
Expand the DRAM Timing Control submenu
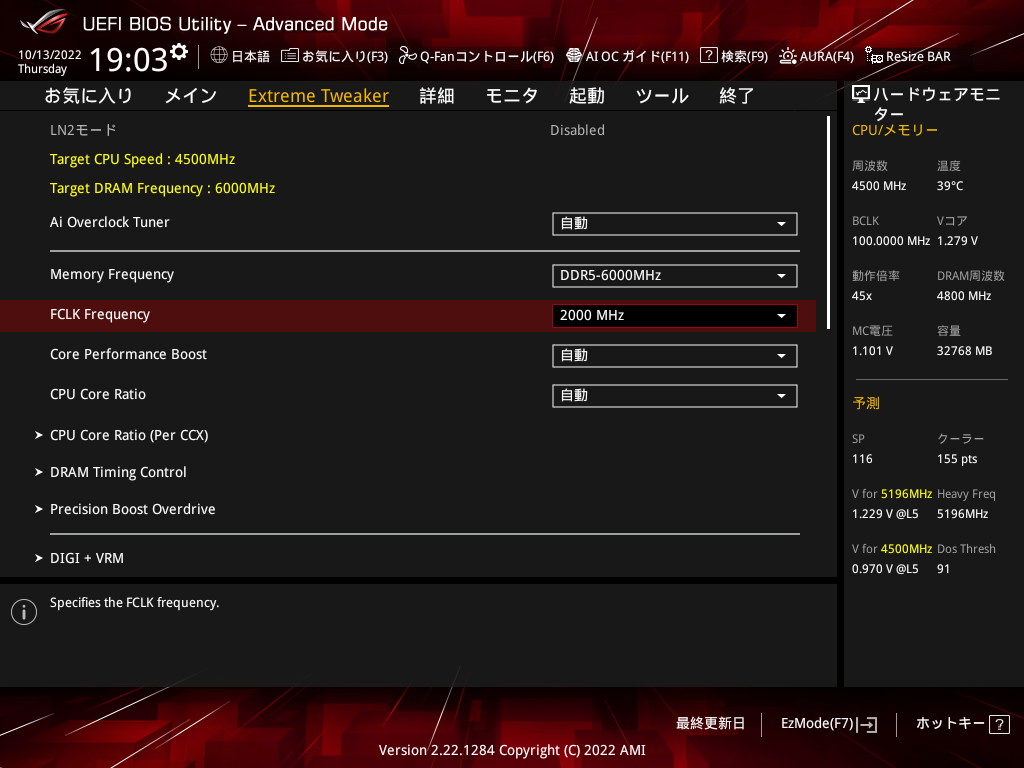pos(118,472)
